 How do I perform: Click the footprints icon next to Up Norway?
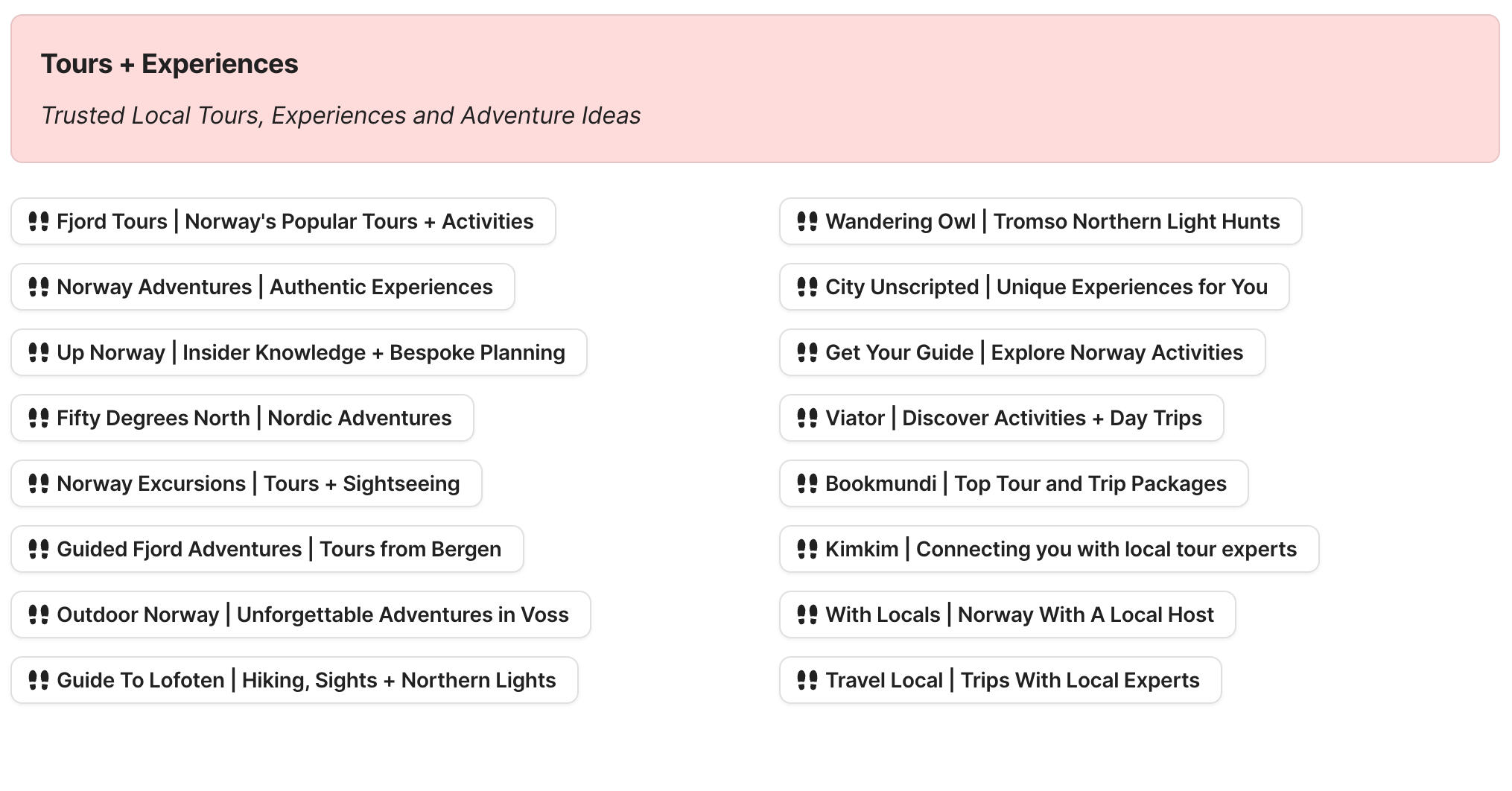point(39,352)
